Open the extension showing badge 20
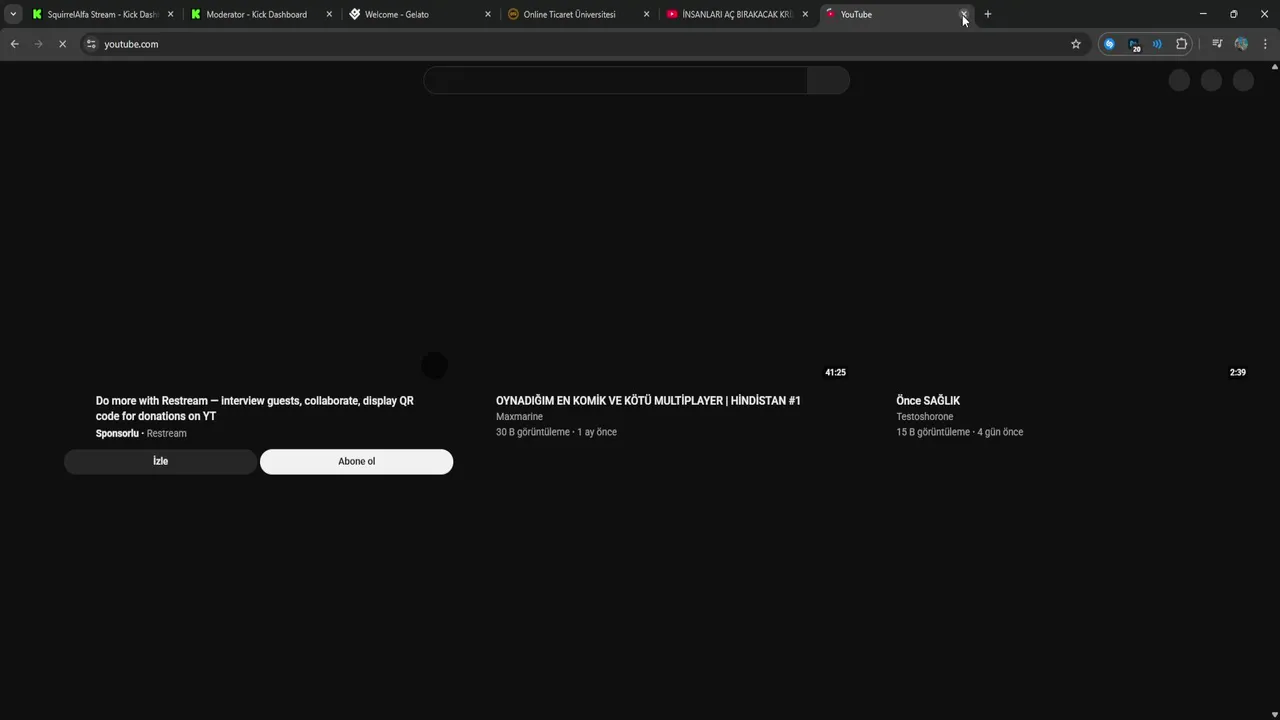Image resolution: width=1280 pixels, height=720 pixels. point(1134,44)
